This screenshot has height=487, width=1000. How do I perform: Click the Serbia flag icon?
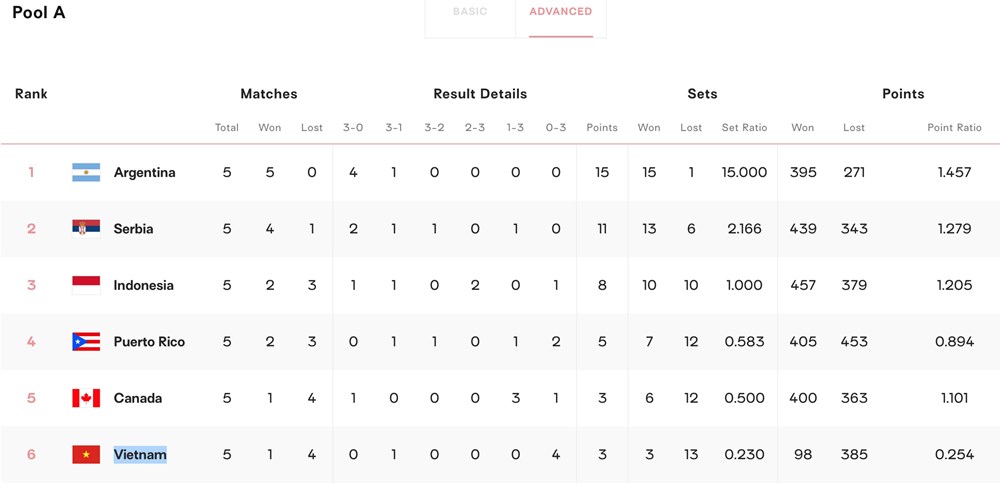(86, 229)
